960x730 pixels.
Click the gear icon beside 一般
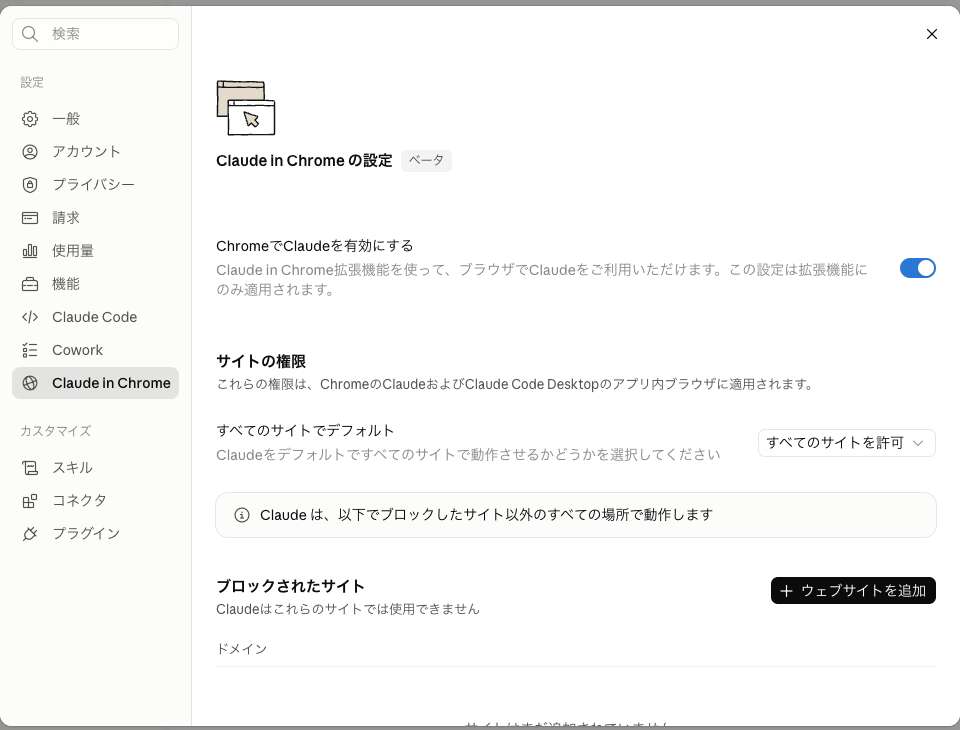(29, 119)
